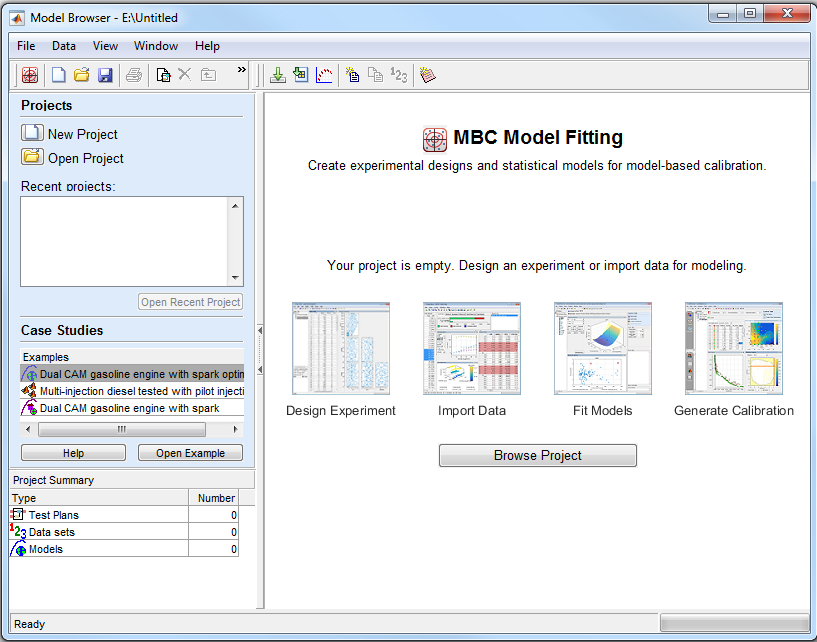
Task: Click the New Project link text
Action: (x=83, y=134)
